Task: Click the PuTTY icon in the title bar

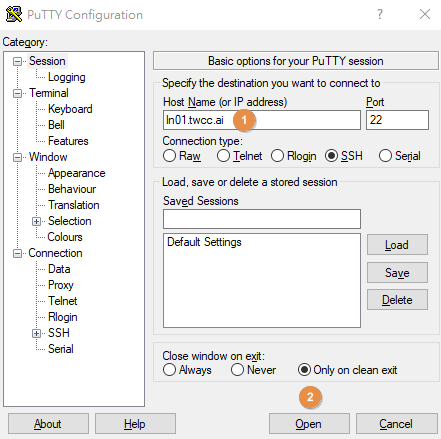Action: point(14,14)
